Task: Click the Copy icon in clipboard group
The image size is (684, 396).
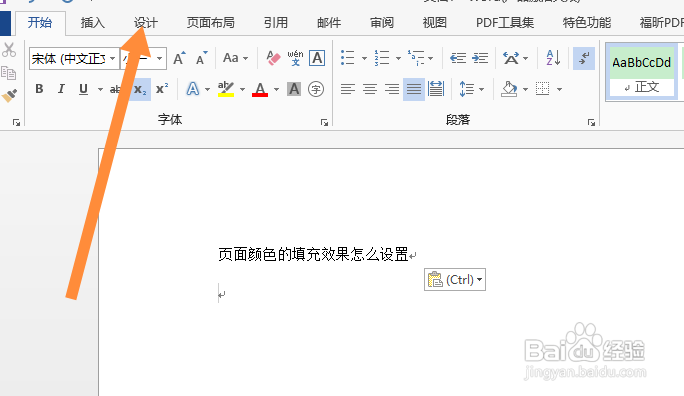Action: point(8,72)
